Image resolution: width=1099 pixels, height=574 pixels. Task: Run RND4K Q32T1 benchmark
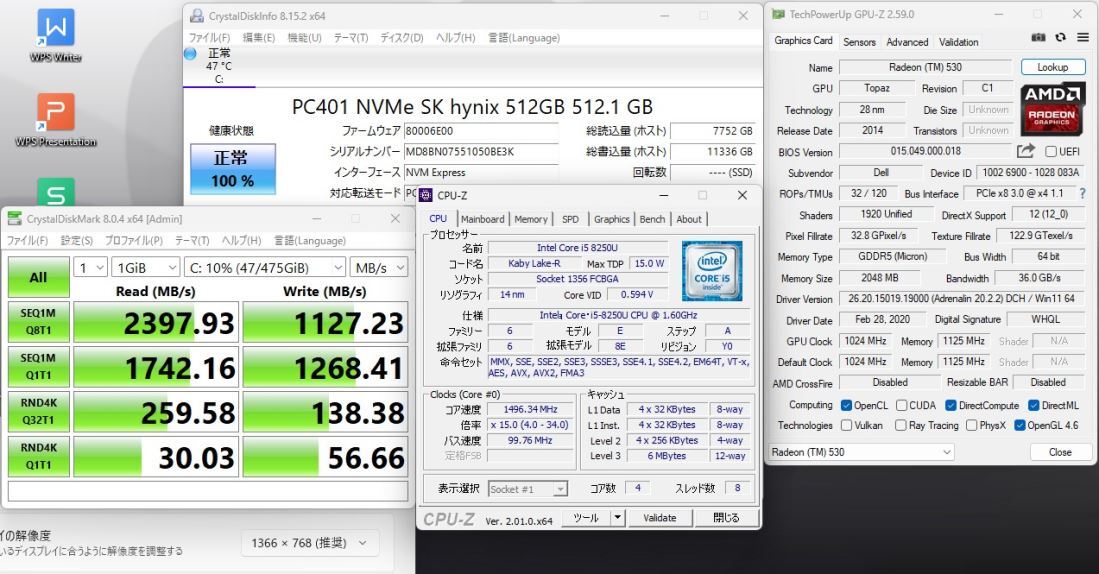39,411
